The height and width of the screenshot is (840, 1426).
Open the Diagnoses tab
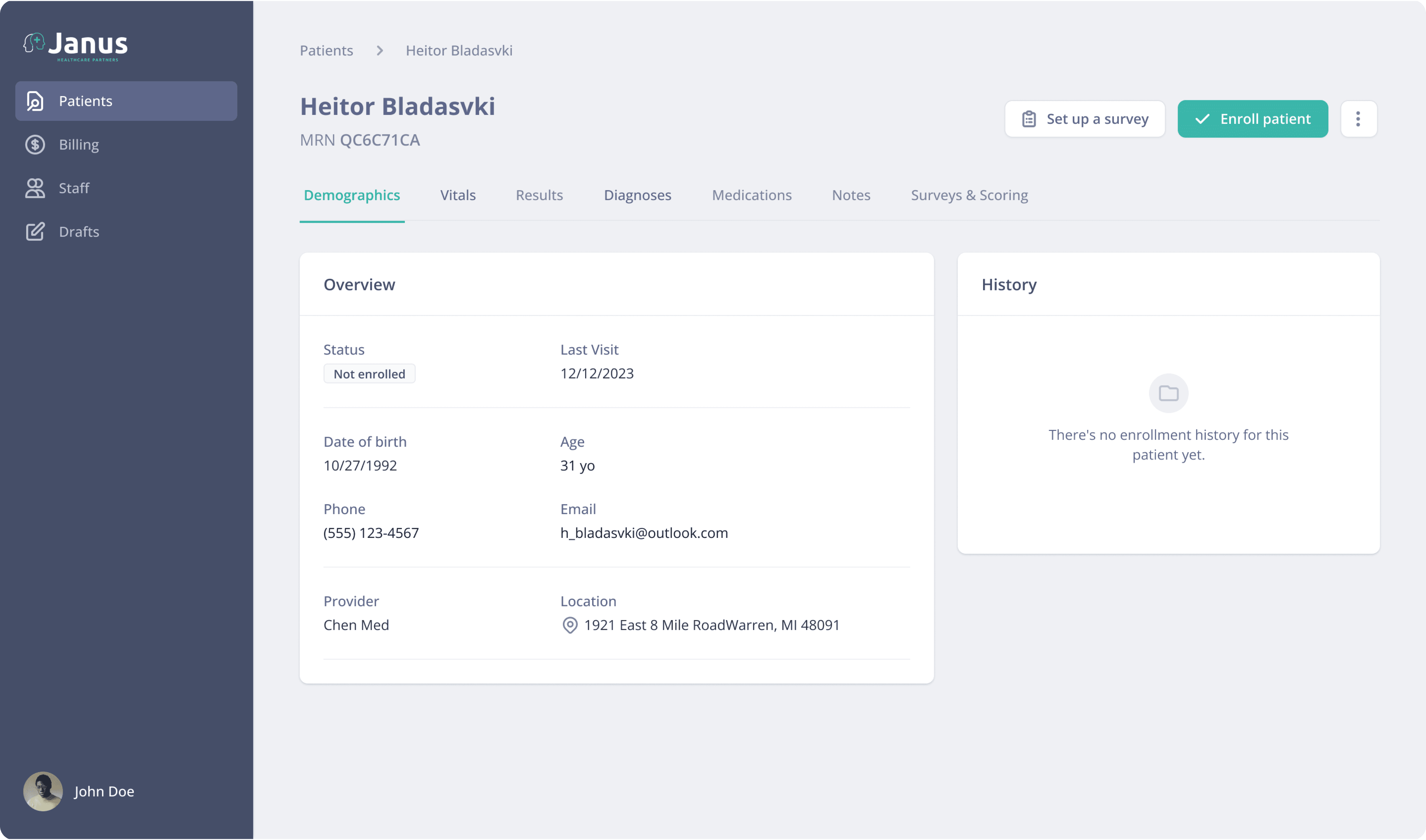pos(637,195)
